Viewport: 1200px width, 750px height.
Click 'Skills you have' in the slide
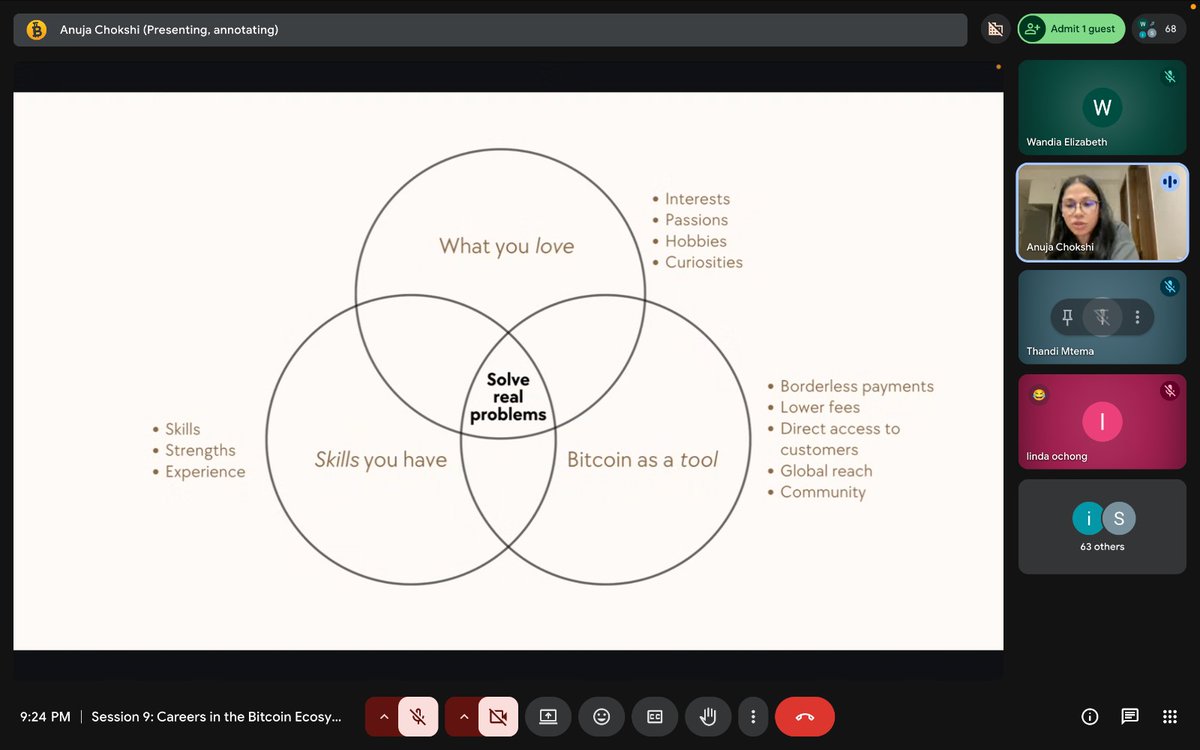[x=381, y=460]
